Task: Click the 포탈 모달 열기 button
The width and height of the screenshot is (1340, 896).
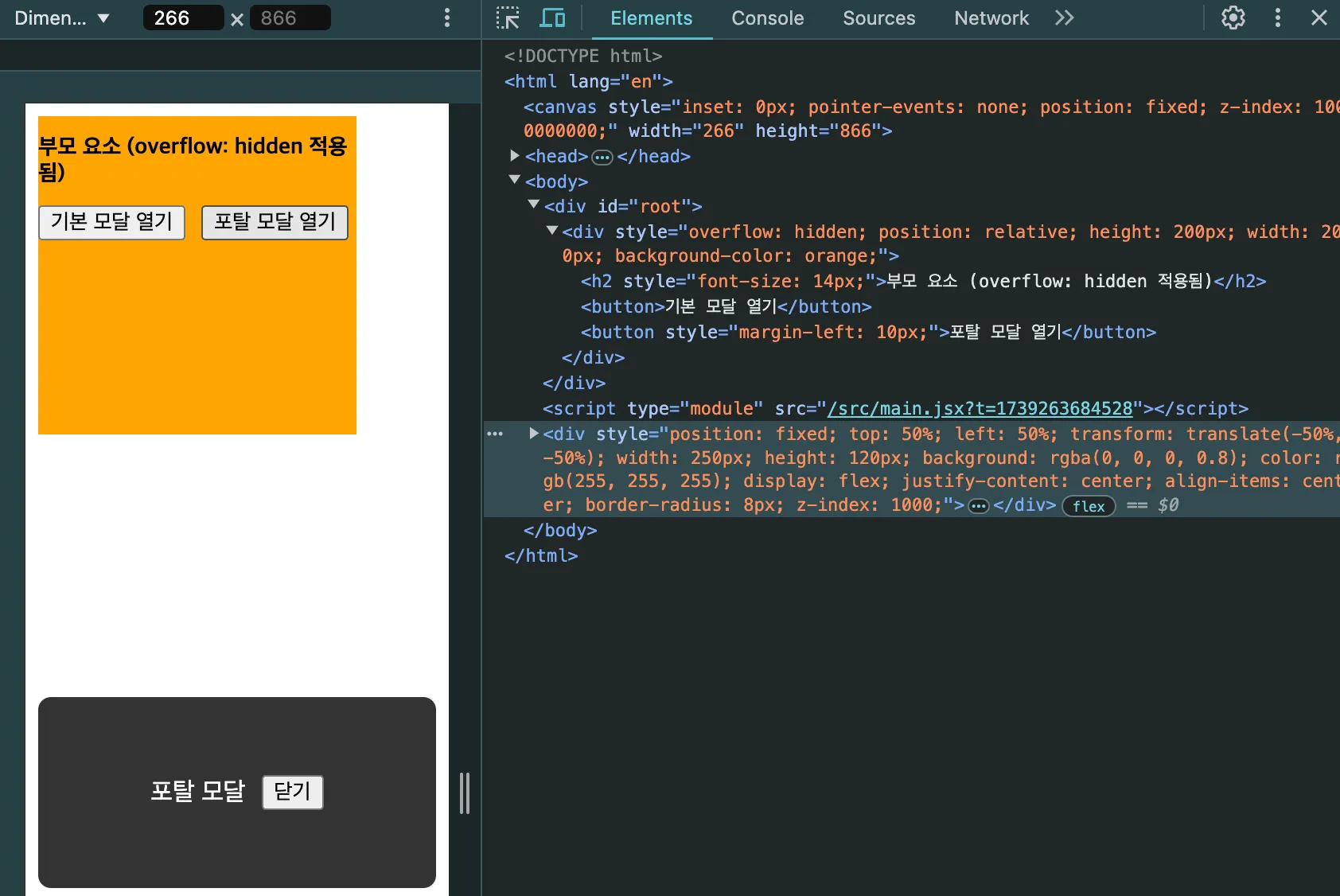Action: tap(275, 222)
